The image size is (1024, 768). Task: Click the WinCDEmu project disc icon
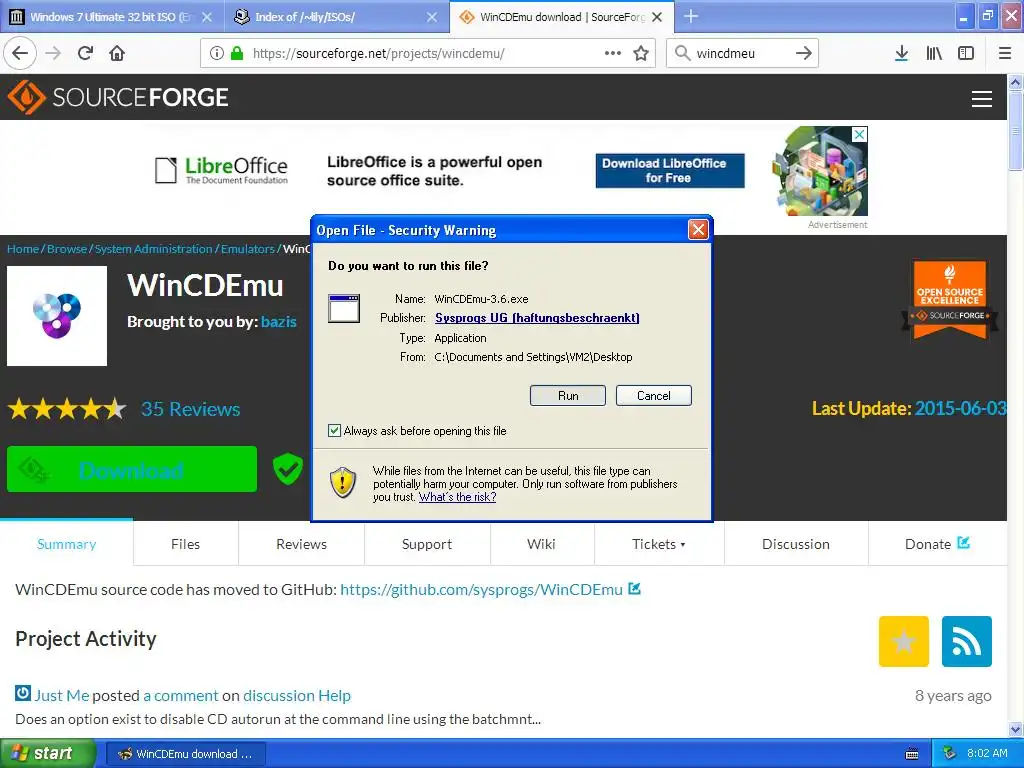[x=57, y=315]
